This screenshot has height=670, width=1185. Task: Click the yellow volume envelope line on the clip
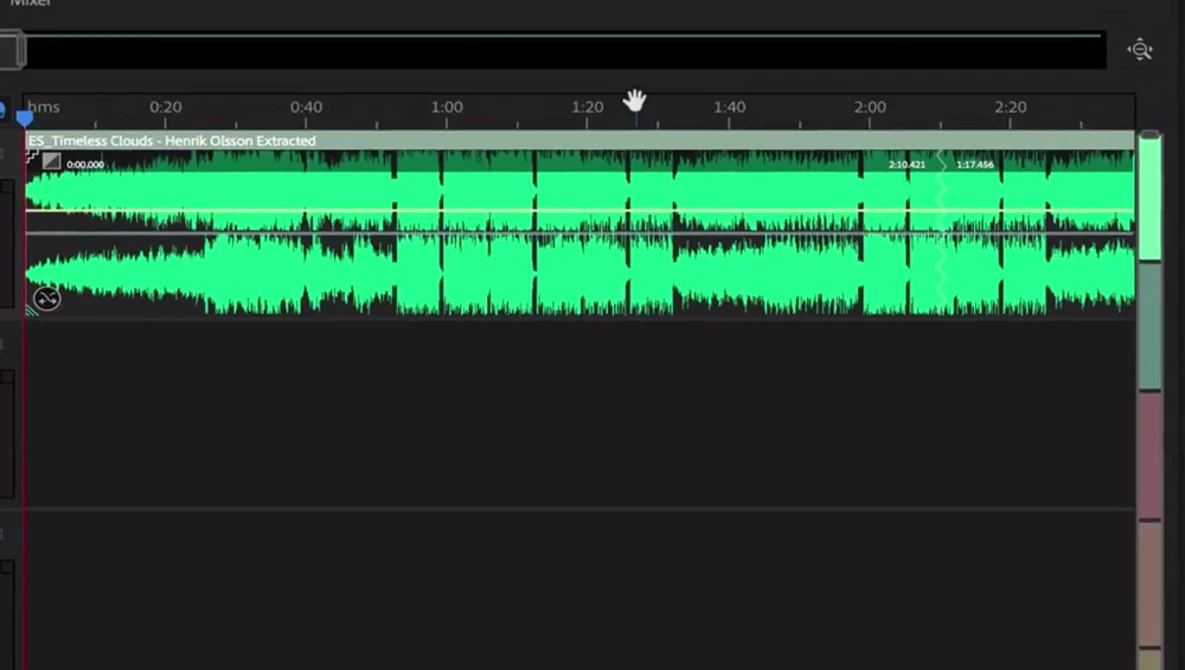tap(580, 210)
